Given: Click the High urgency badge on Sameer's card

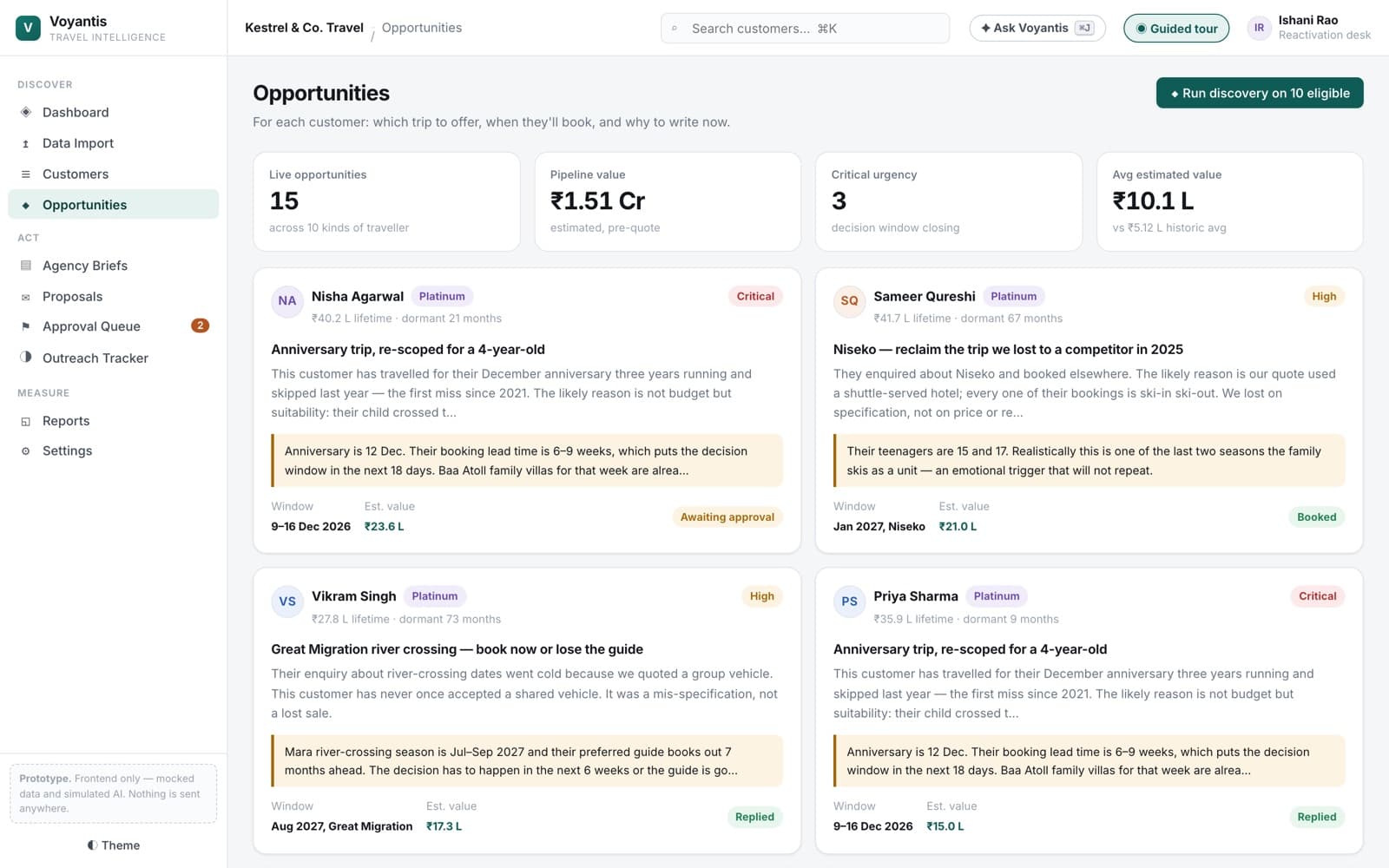Looking at the screenshot, I should tap(1324, 296).
